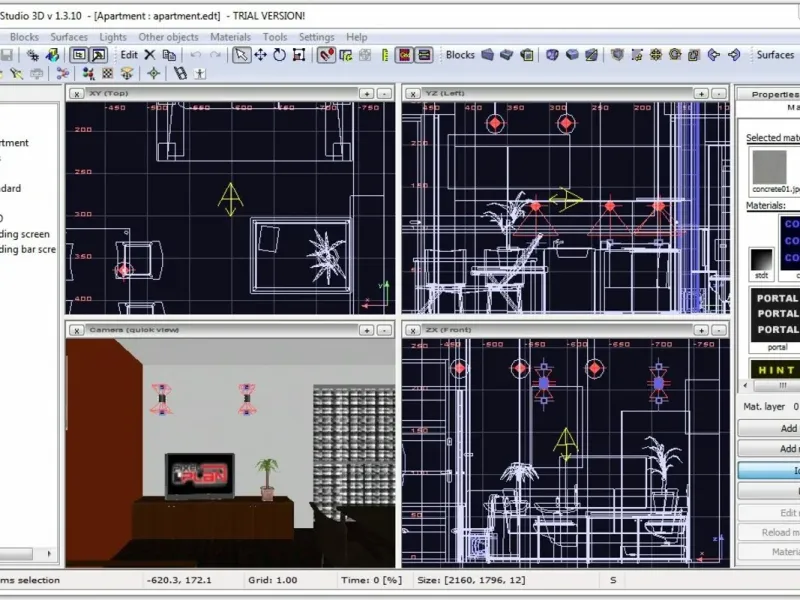Screen dimensions: 800x600
Task: Close the Camera (quick view) viewport with x
Action: click(77, 331)
